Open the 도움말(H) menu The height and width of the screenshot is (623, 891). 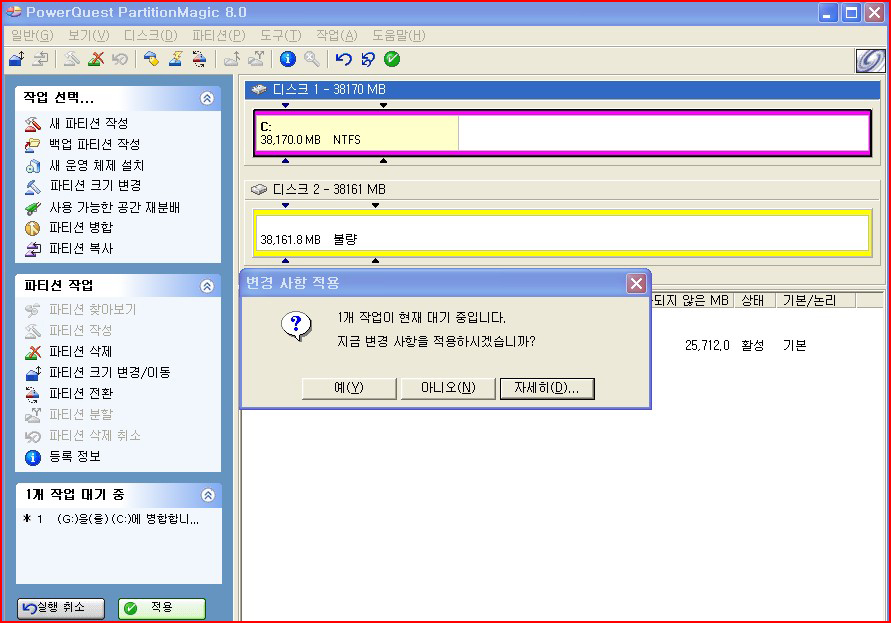coord(398,36)
